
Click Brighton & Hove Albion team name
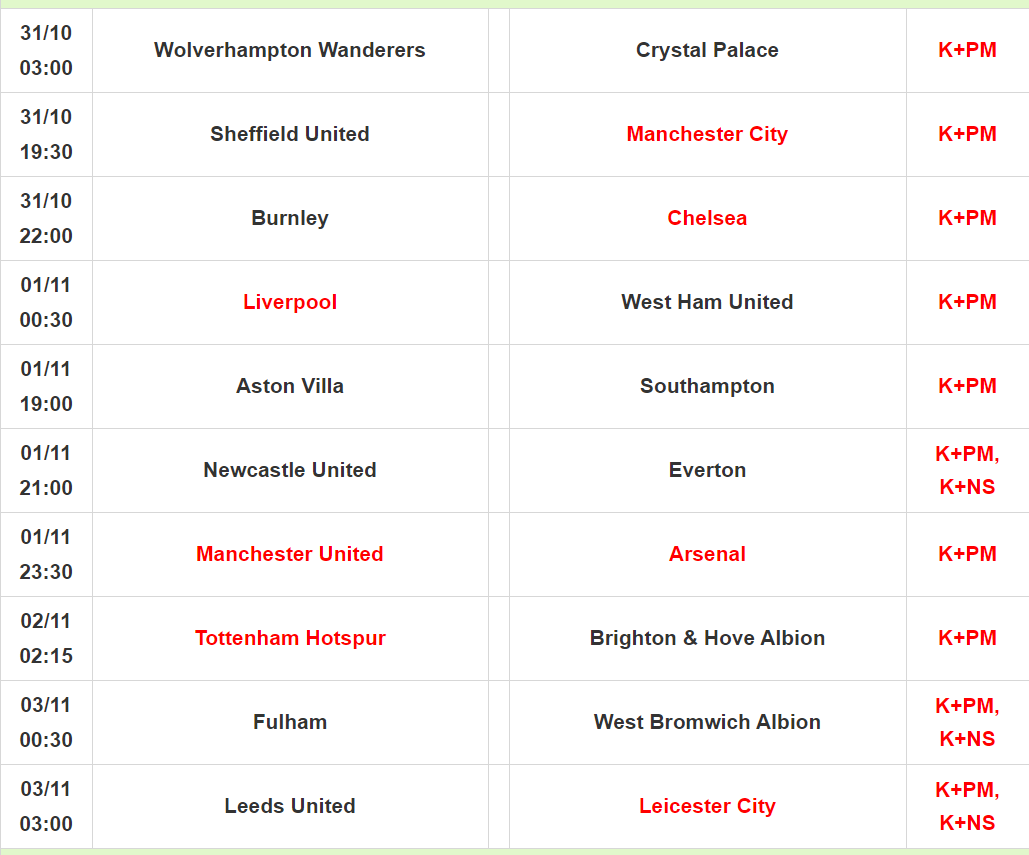[707, 638]
